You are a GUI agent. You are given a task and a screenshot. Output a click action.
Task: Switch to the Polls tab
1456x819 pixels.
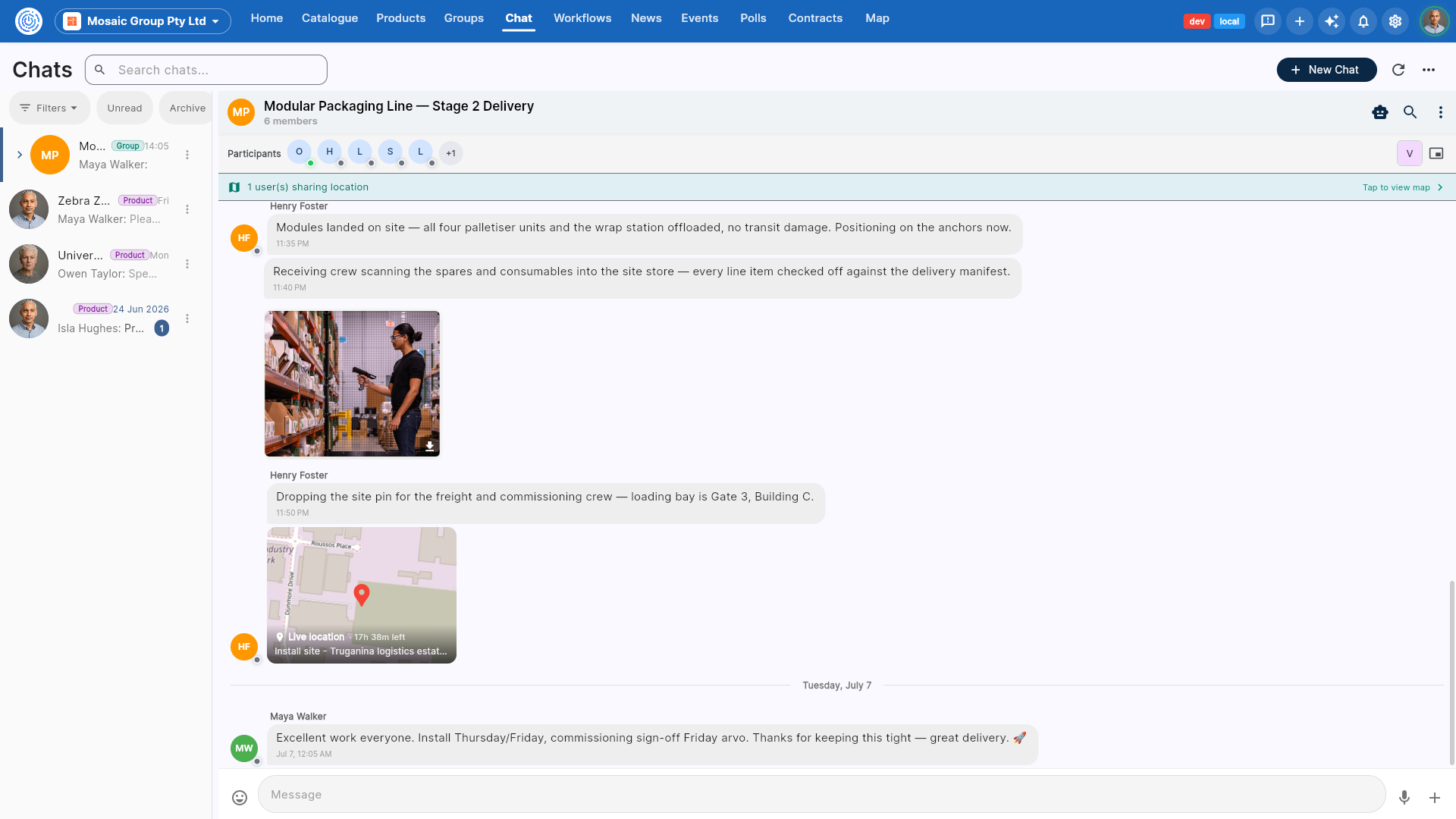point(754,18)
